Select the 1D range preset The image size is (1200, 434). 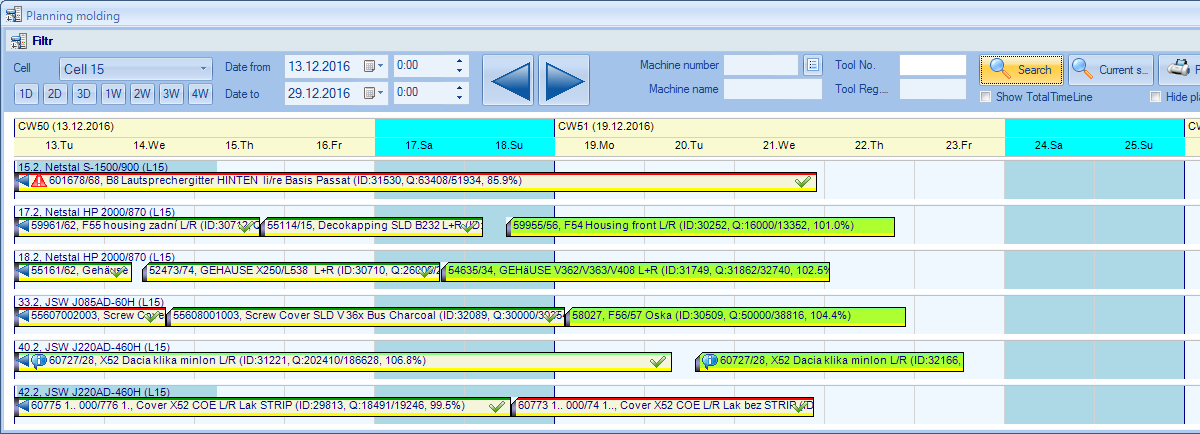point(27,94)
